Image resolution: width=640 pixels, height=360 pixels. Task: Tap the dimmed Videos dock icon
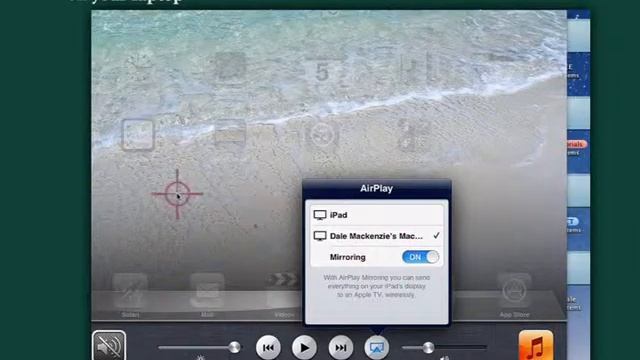pos(283,291)
